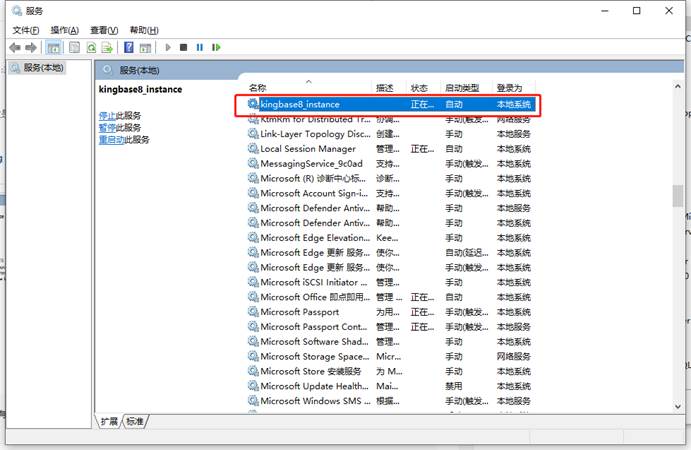691x450 pixels.
Task: Select the Microsoft Account Sign-i... row
Action: pos(390,193)
